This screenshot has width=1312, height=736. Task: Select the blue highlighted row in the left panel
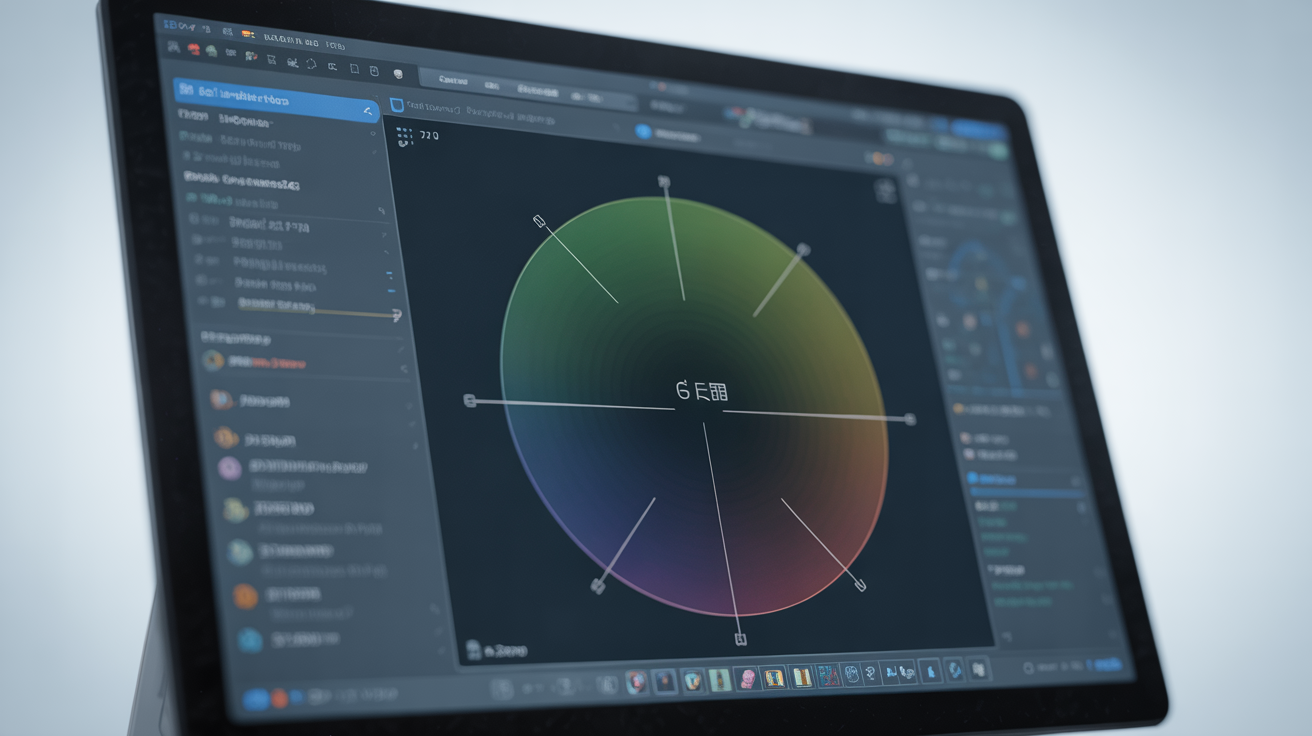tap(277, 100)
